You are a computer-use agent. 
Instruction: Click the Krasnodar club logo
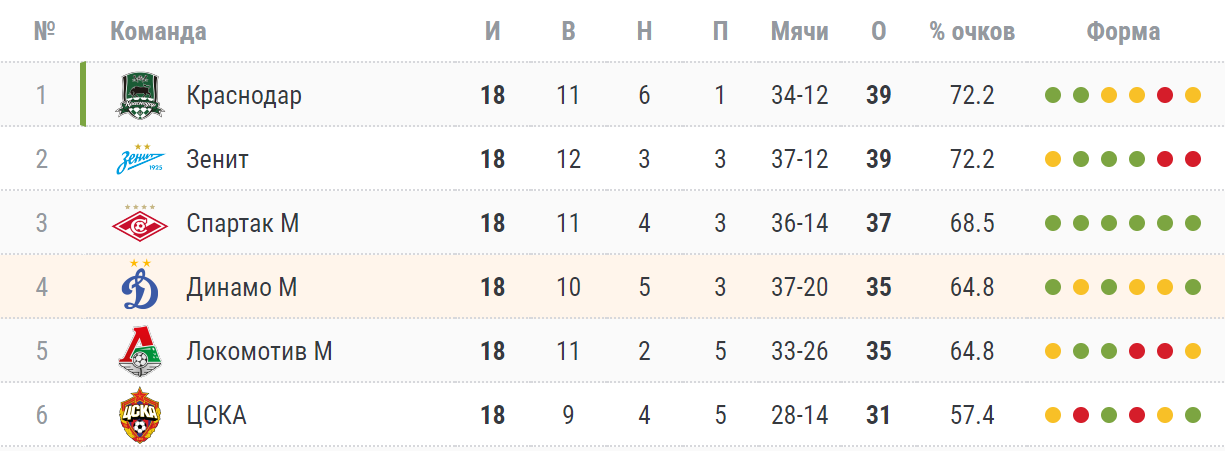coord(138,95)
